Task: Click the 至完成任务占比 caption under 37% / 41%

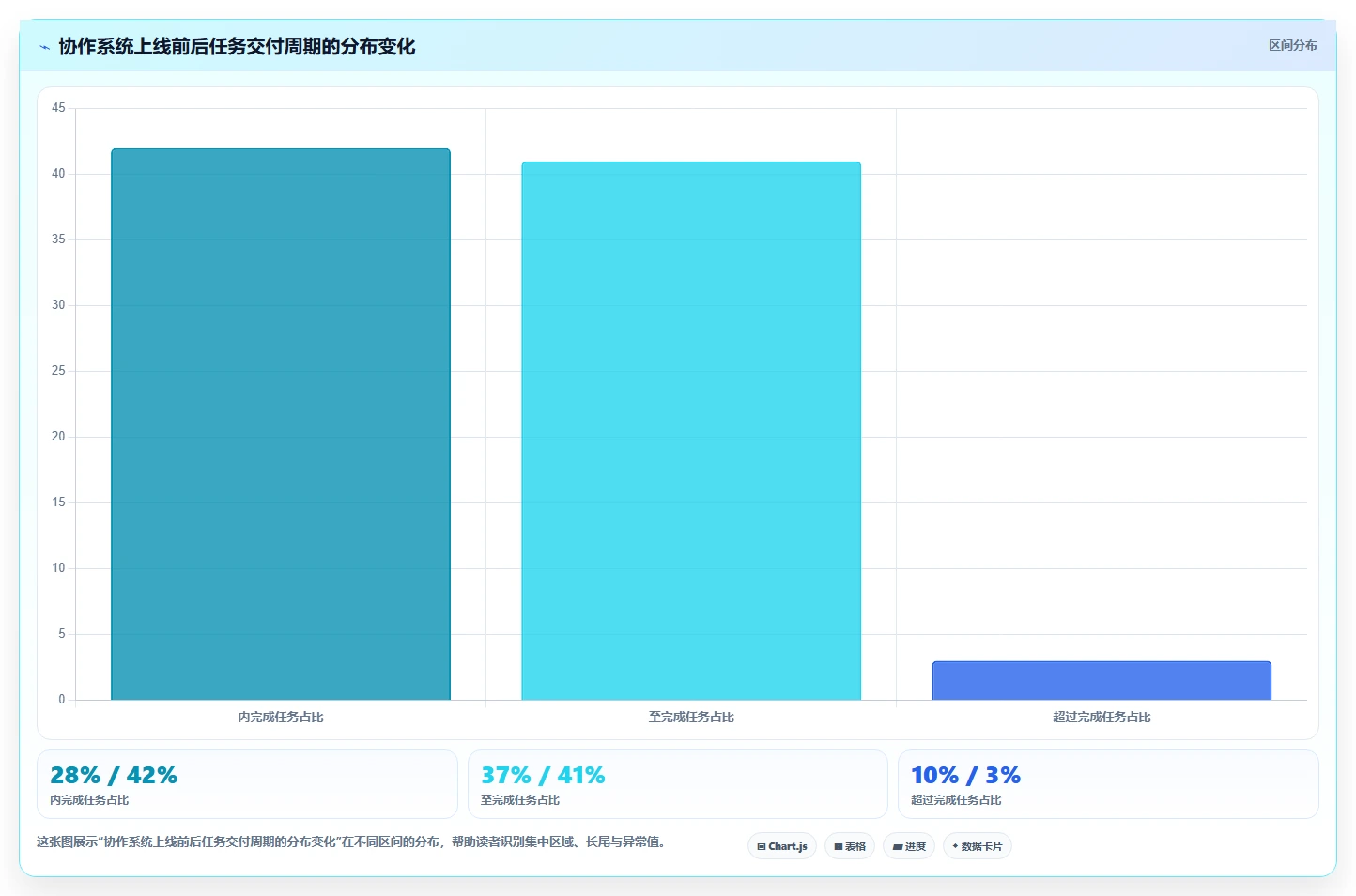Action: click(x=520, y=800)
